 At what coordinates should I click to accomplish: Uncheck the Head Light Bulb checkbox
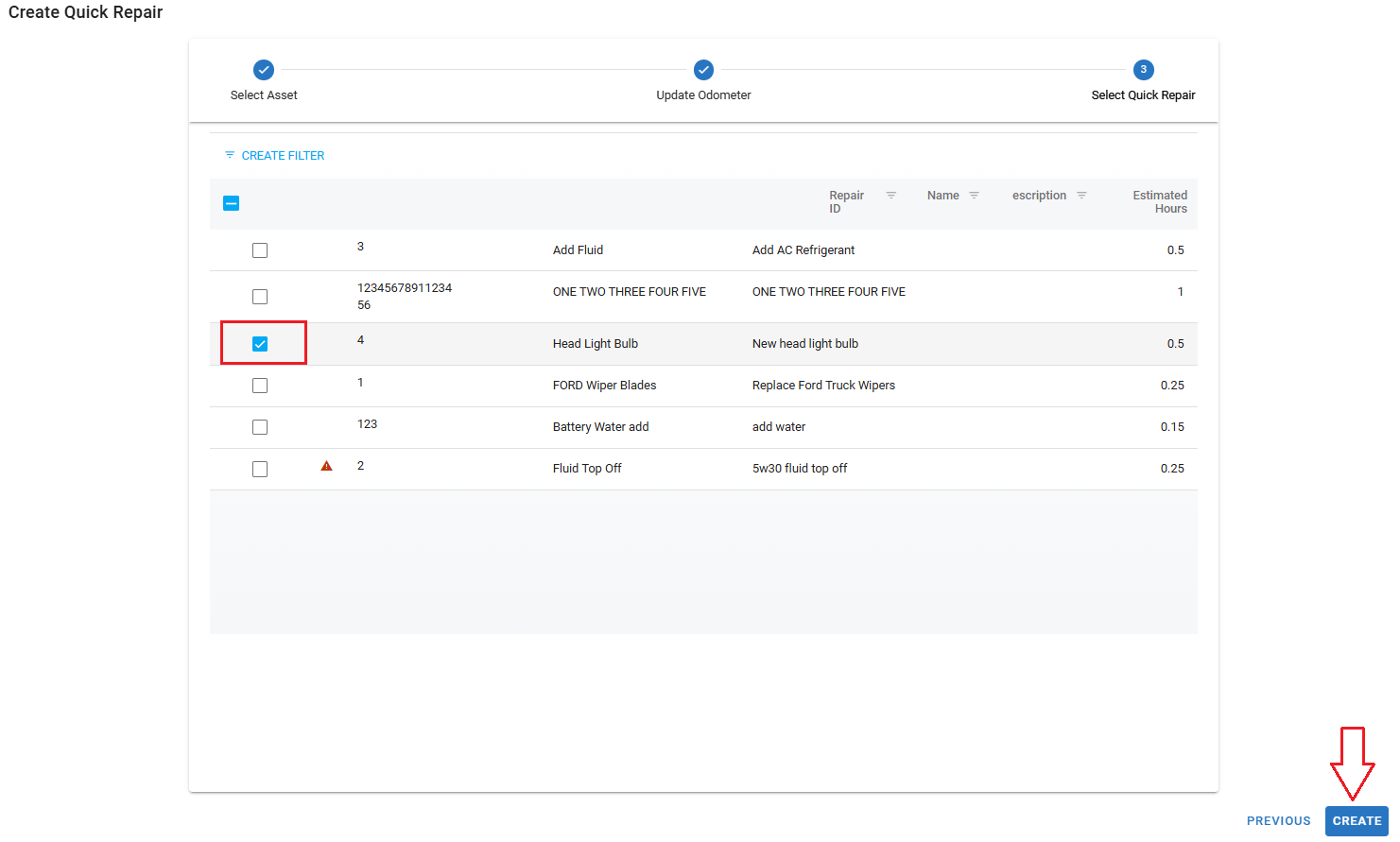pyautogui.click(x=260, y=344)
